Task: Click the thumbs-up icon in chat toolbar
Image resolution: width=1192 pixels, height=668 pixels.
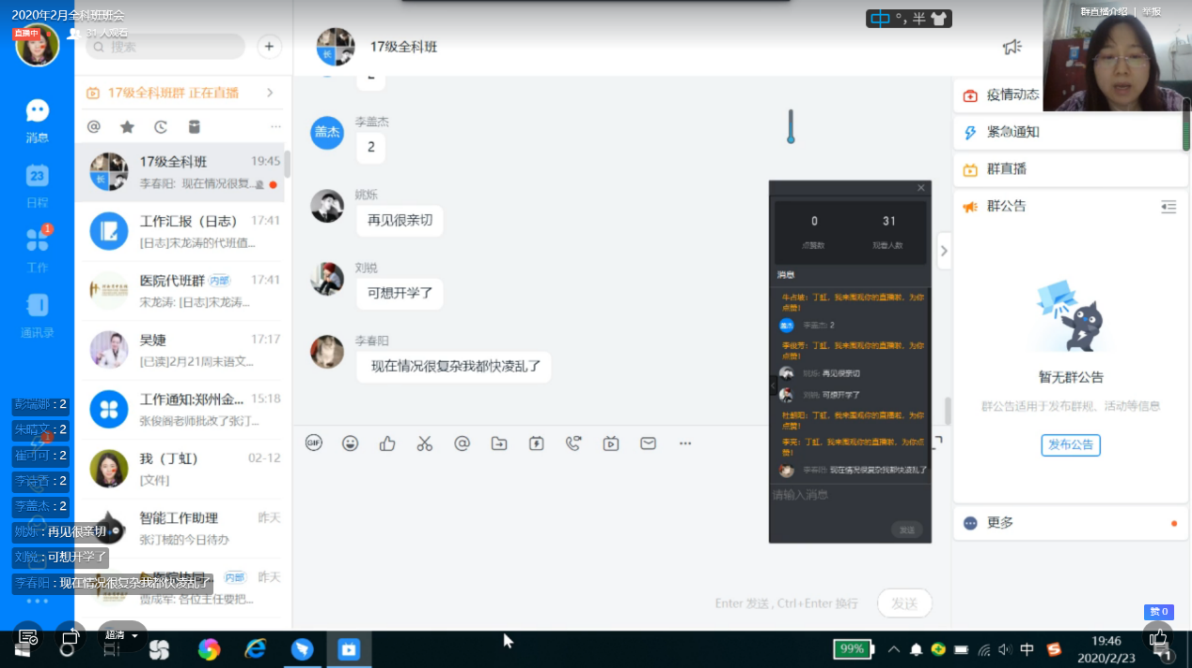Action: (387, 443)
